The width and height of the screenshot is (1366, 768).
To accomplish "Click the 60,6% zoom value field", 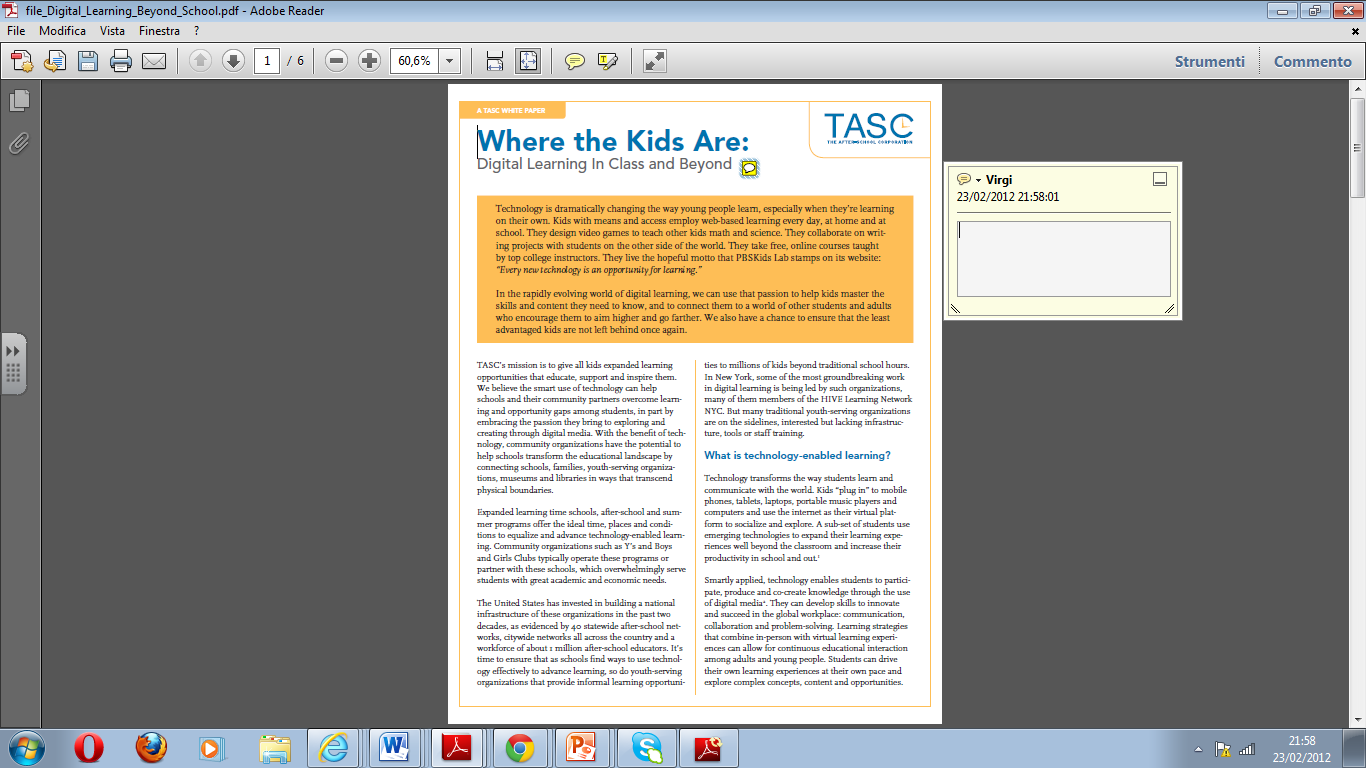I will click(x=414, y=61).
